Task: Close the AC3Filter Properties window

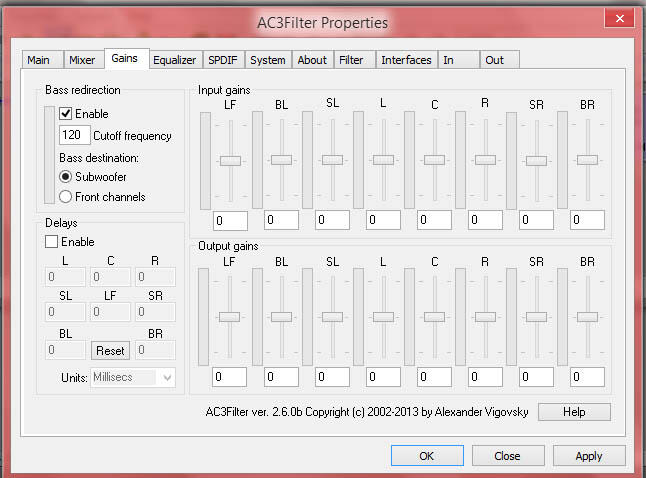Action: pos(619,18)
